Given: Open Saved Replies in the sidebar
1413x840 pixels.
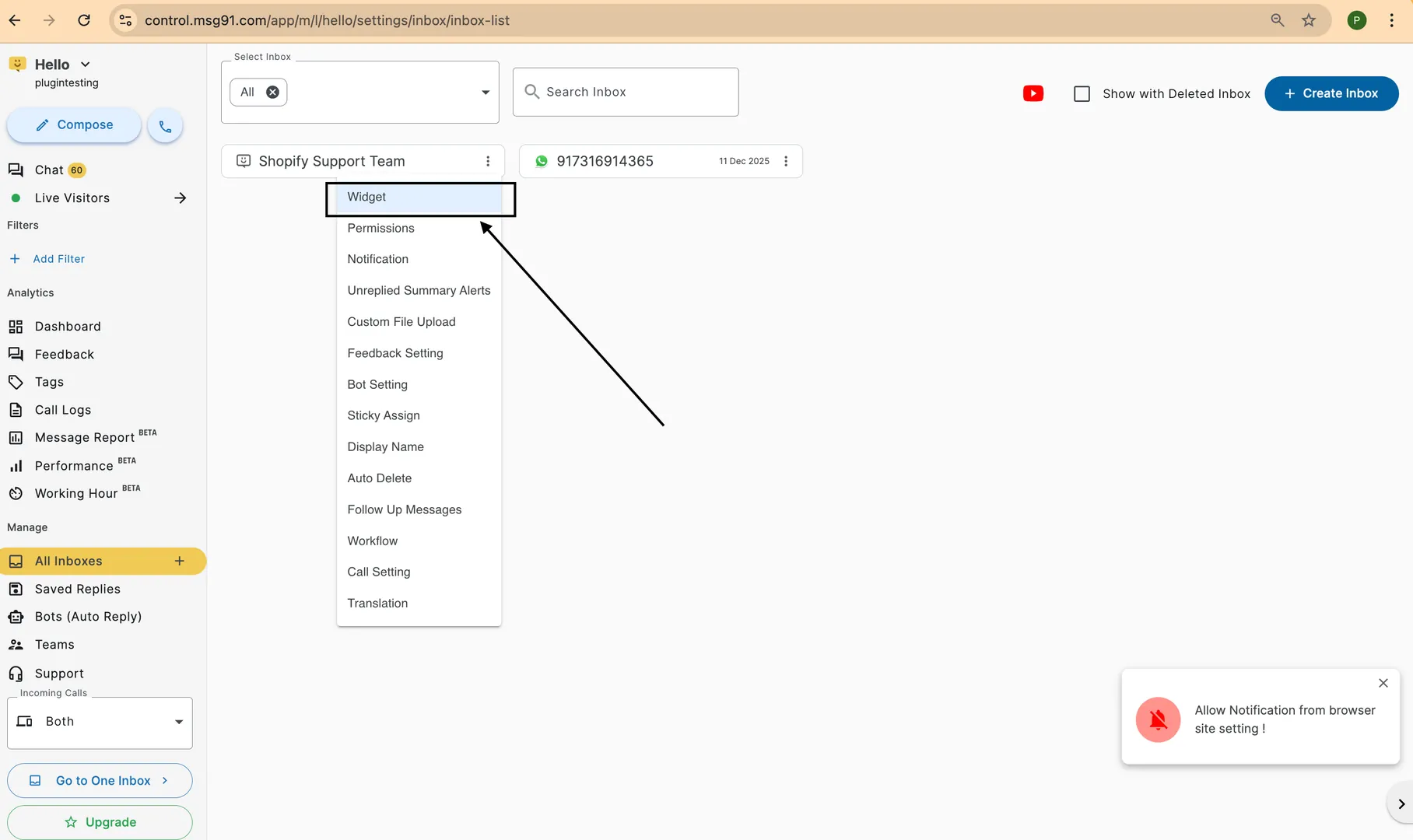Looking at the screenshot, I should pos(77,589).
